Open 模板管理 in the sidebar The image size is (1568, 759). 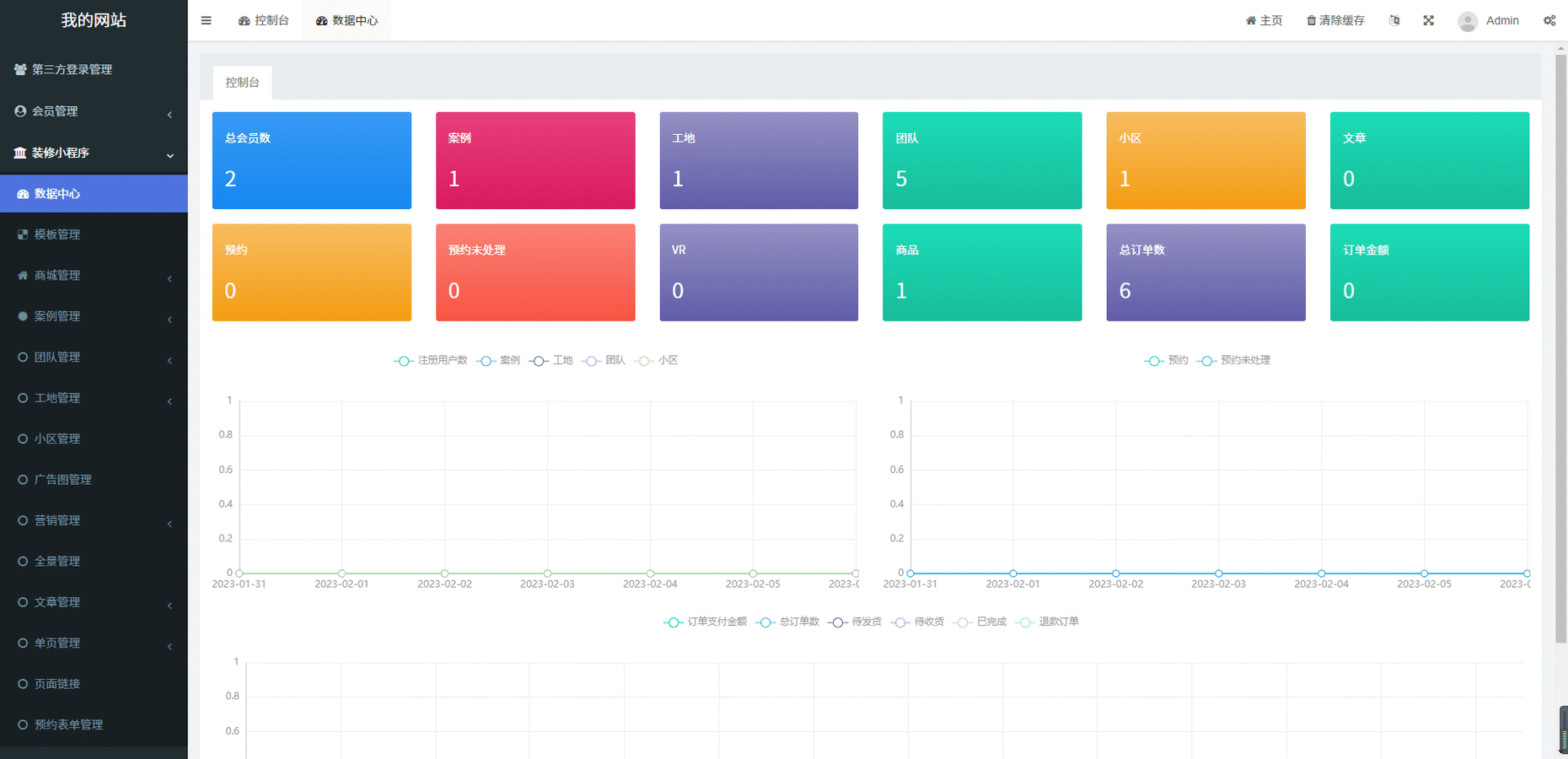click(57, 234)
